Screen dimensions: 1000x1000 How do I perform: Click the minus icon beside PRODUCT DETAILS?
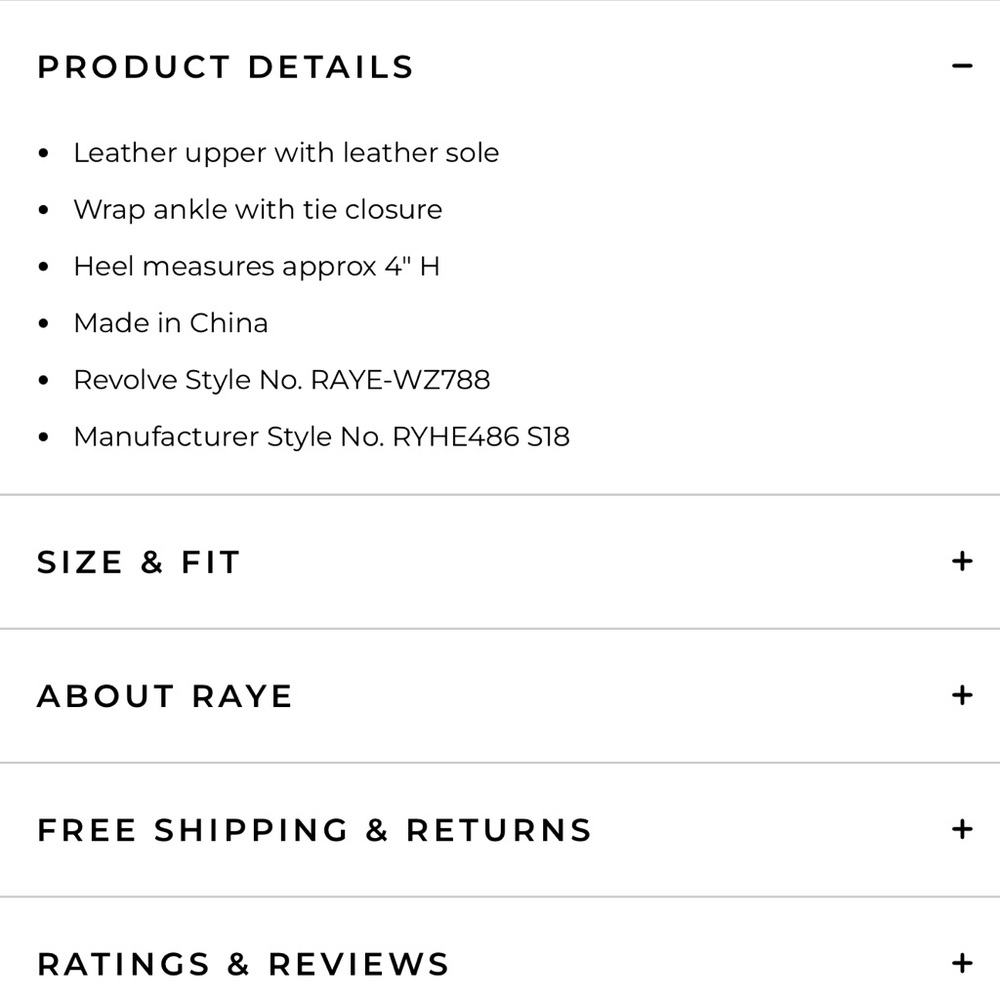[x=962, y=66]
